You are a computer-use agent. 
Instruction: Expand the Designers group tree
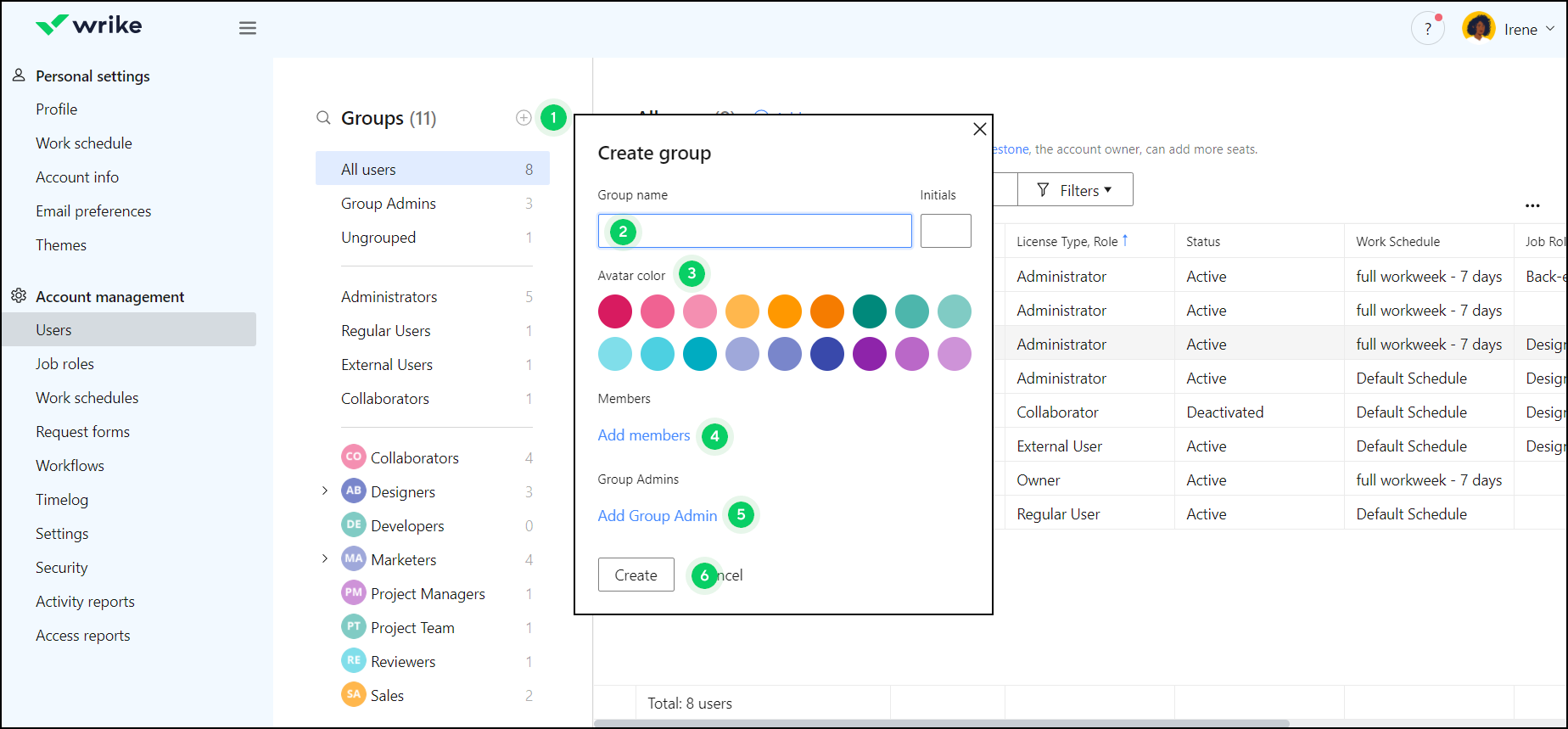coord(325,491)
